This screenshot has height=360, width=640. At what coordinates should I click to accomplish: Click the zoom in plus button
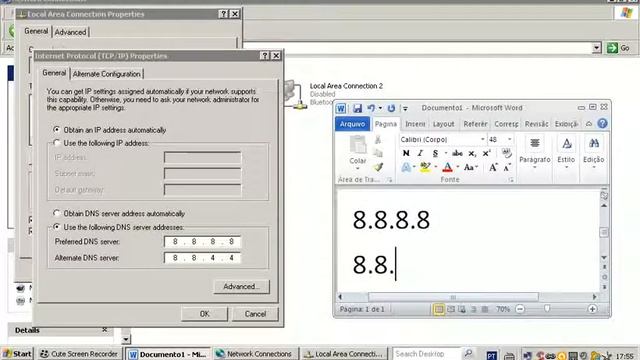click(x=593, y=309)
